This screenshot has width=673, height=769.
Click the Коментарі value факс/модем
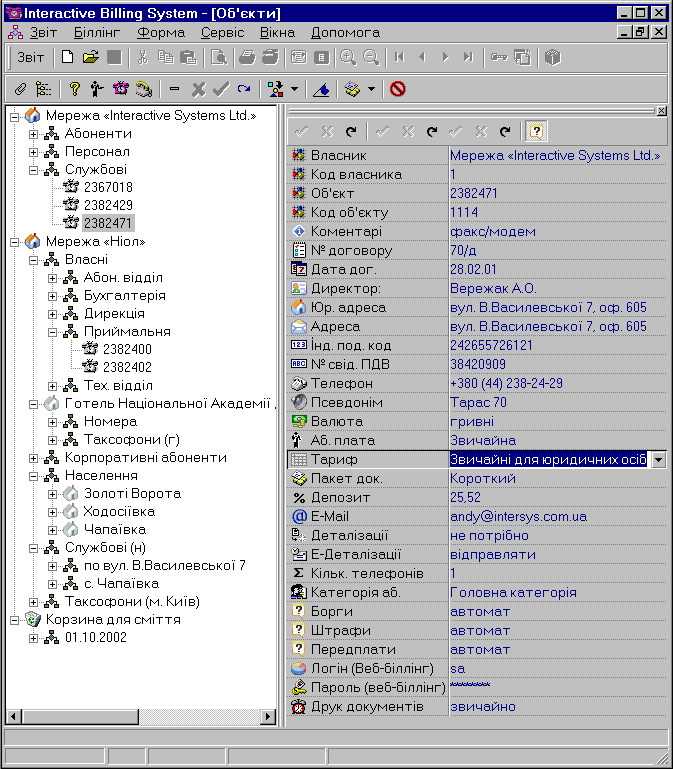pos(493,231)
